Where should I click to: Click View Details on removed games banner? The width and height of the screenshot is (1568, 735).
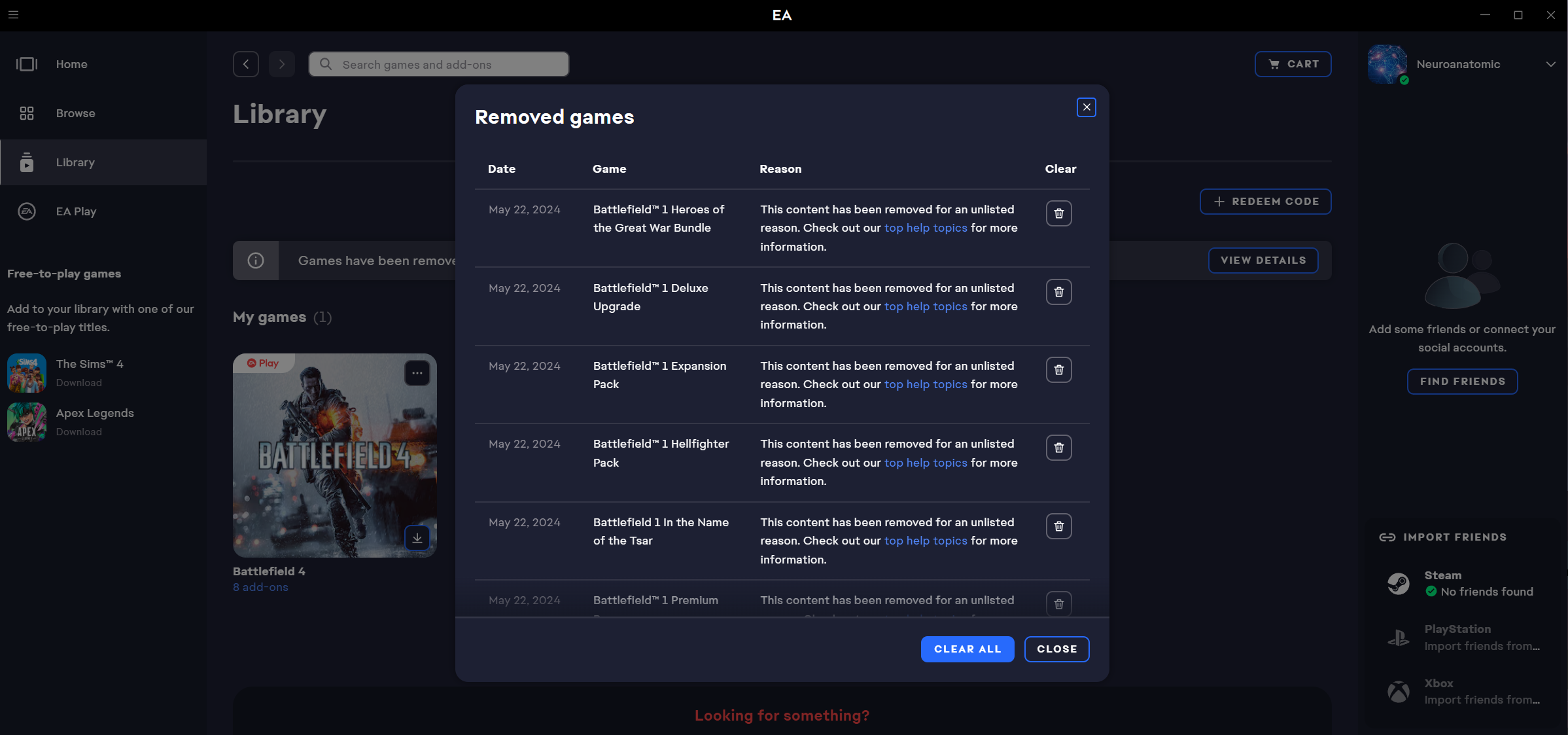point(1263,260)
